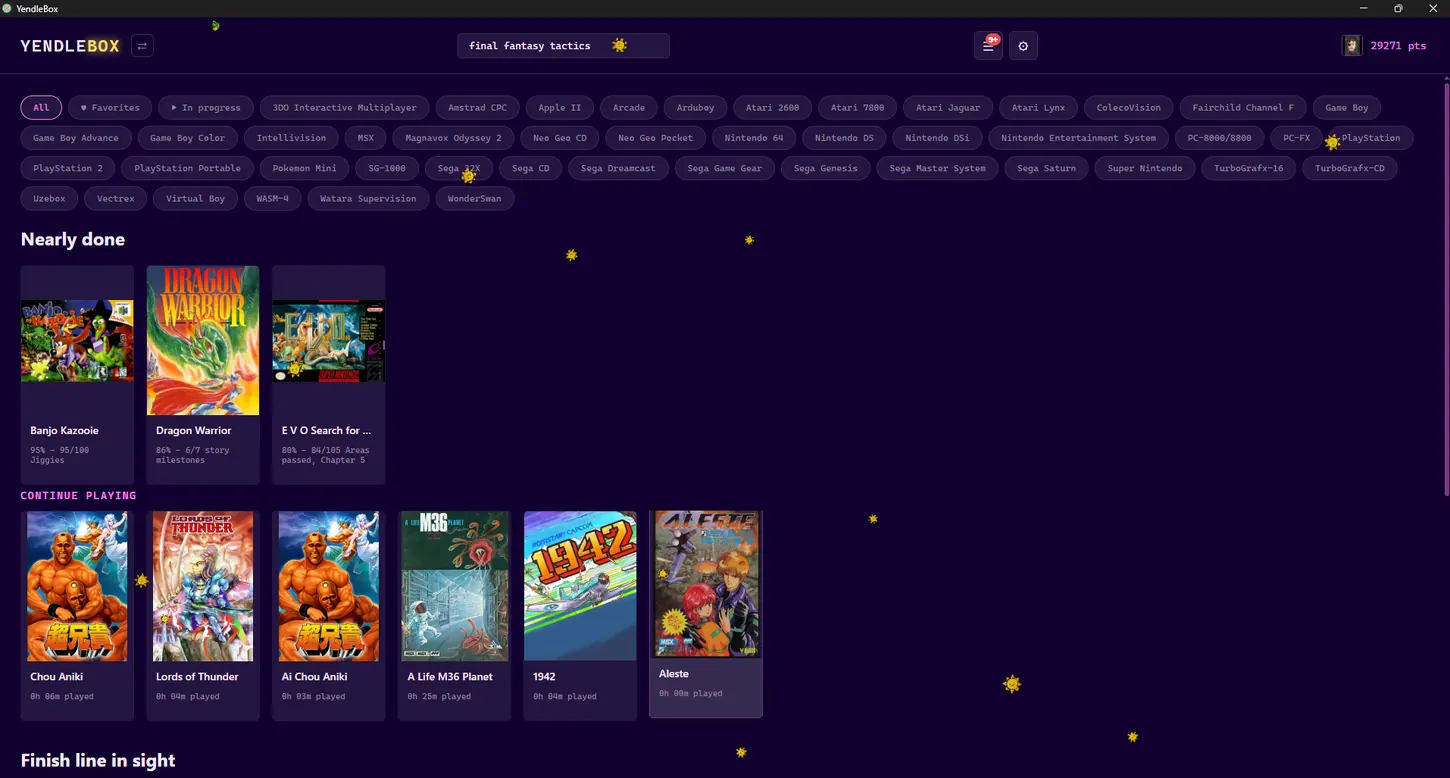Show In progress games
This screenshot has height=778, width=1450.
click(206, 108)
